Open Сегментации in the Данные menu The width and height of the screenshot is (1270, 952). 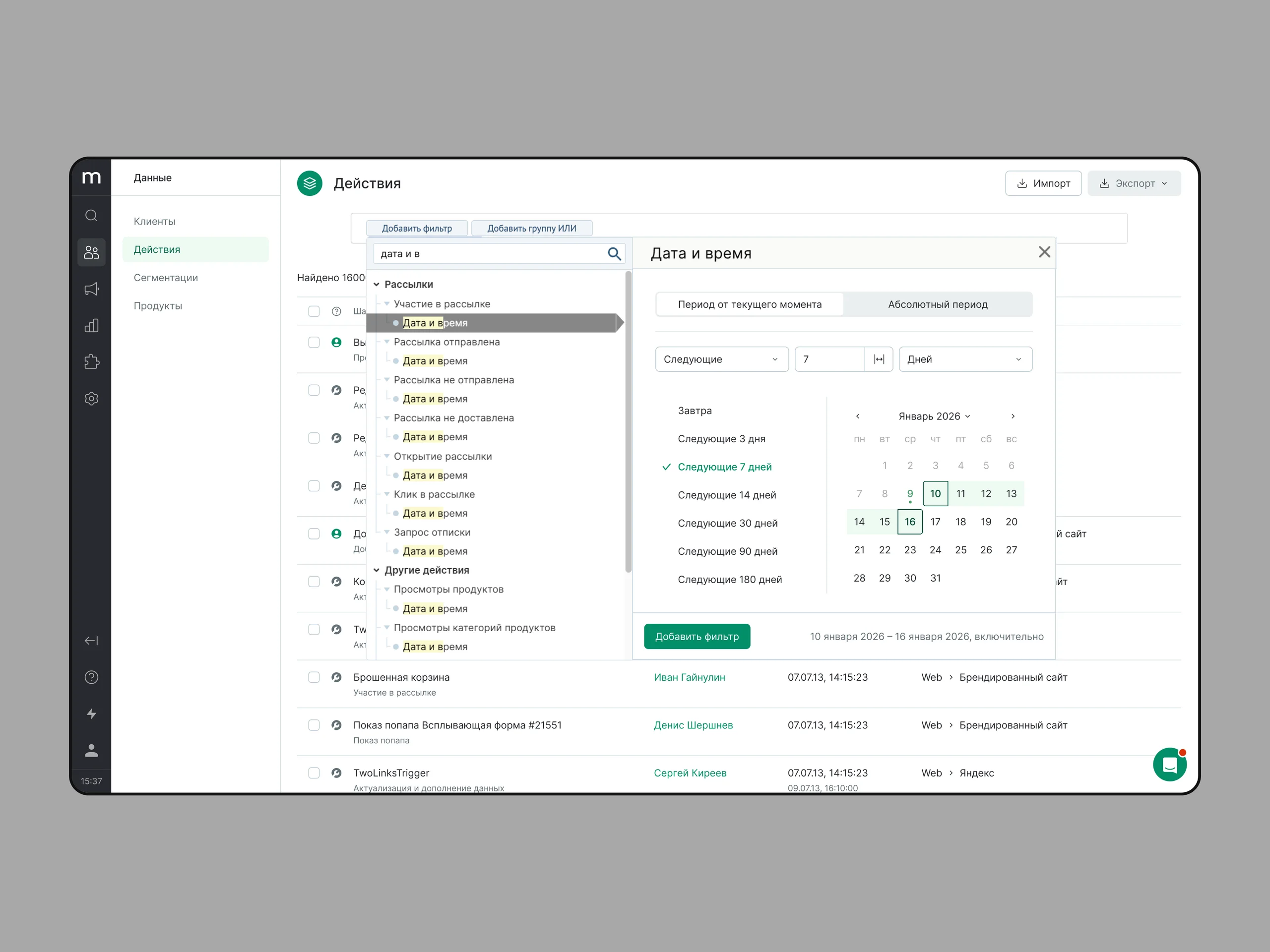[x=165, y=278]
